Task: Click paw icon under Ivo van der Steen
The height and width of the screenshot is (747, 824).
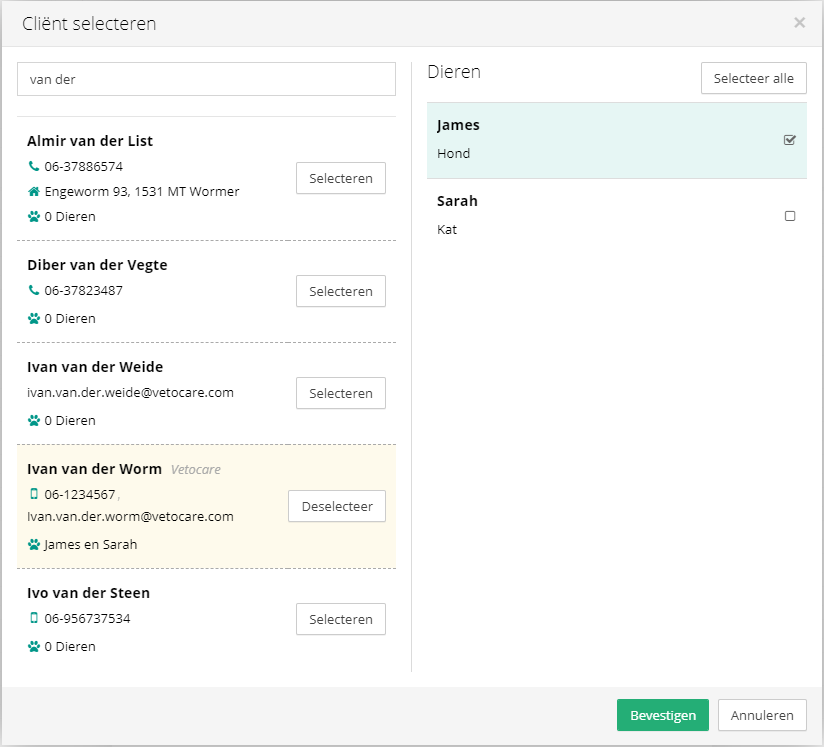Action: [34, 647]
